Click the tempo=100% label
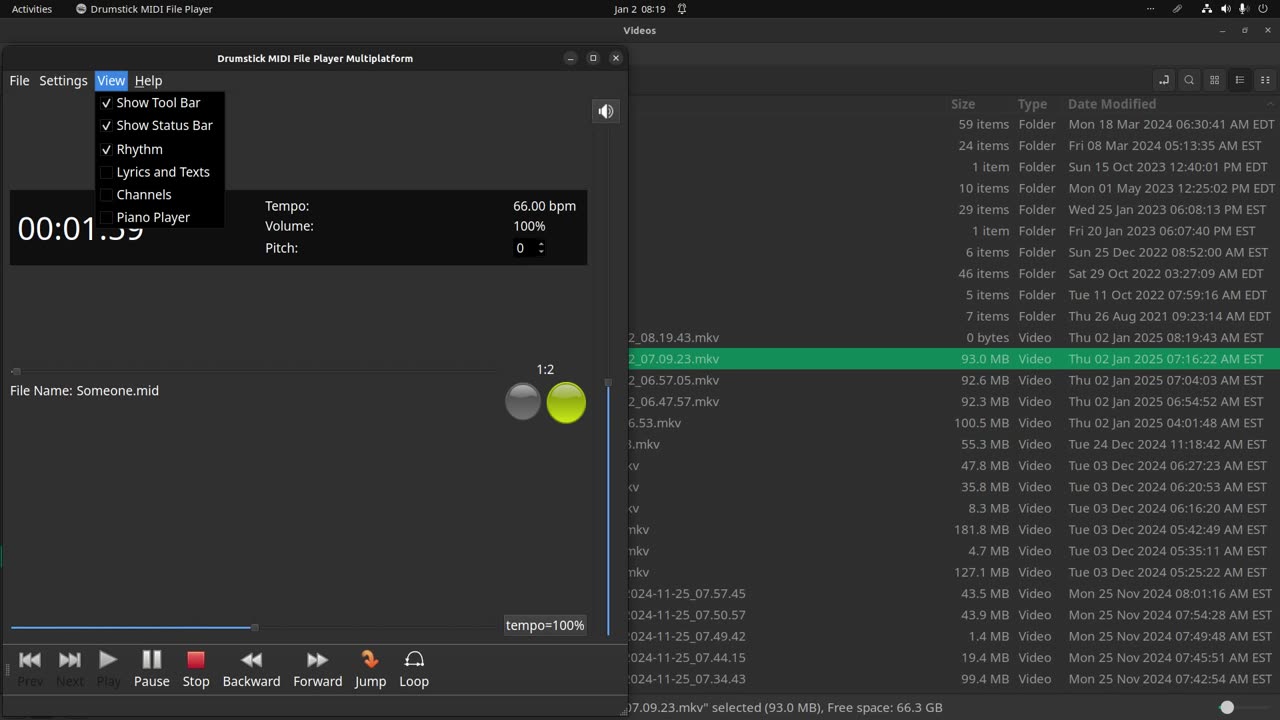This screenshot has width=1280, height=720. click(x=545, y=625)
